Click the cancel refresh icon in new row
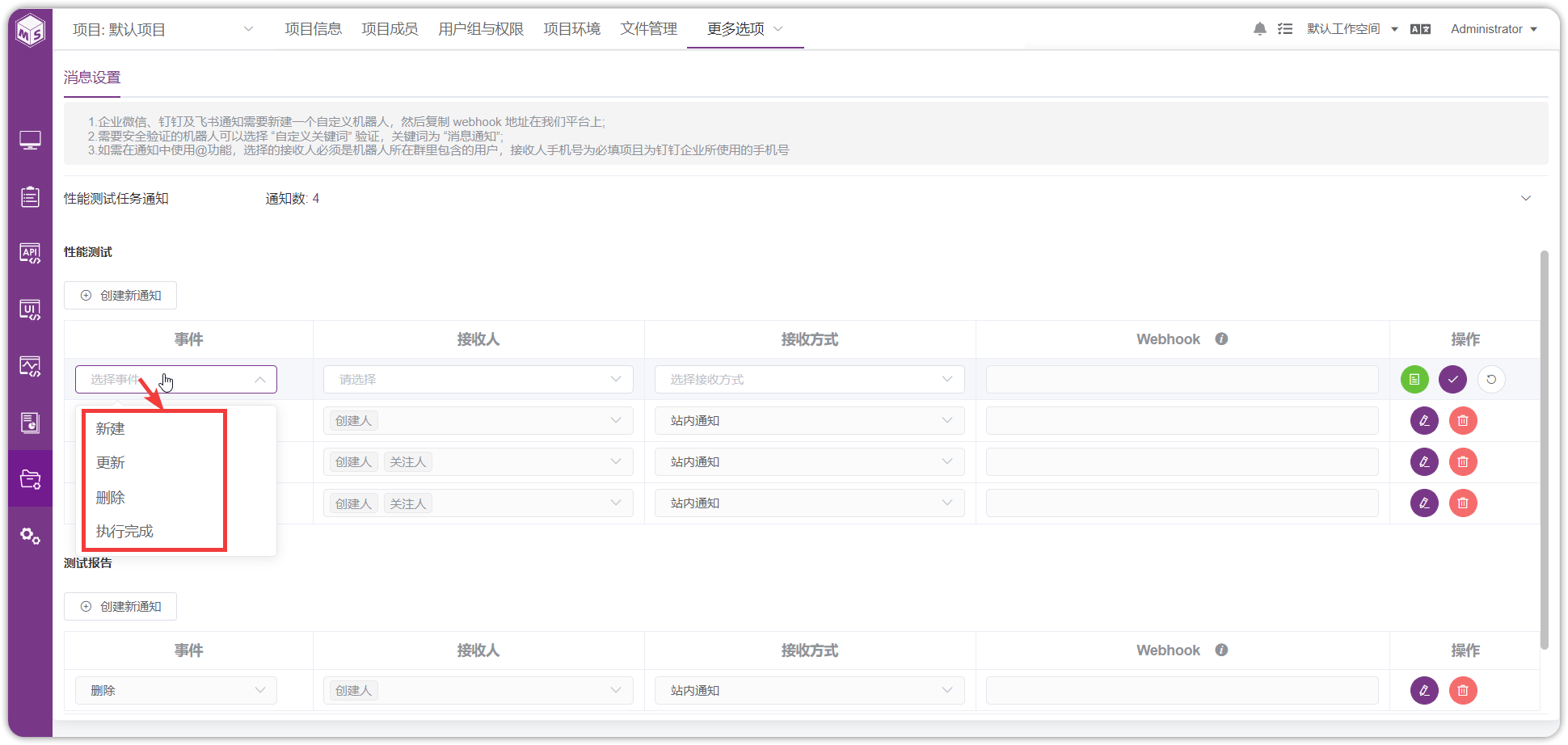 [1491, 380]
